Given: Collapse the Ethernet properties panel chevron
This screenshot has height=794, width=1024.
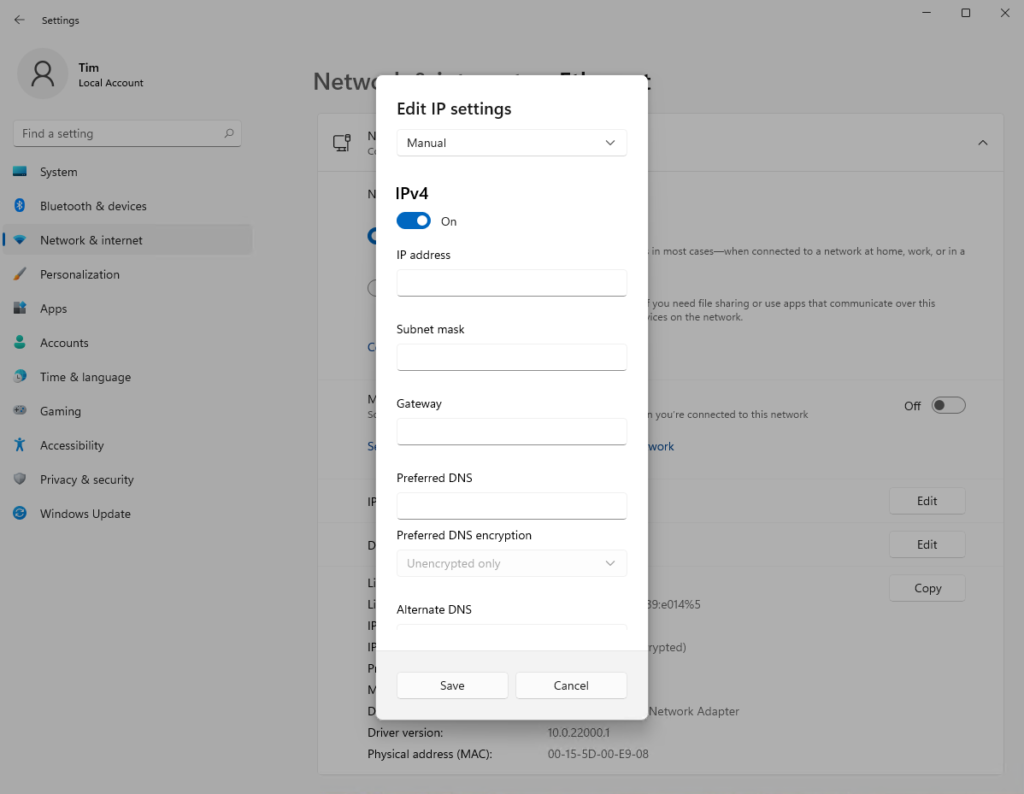Looking at the screenshot, I should coord(983,142).
